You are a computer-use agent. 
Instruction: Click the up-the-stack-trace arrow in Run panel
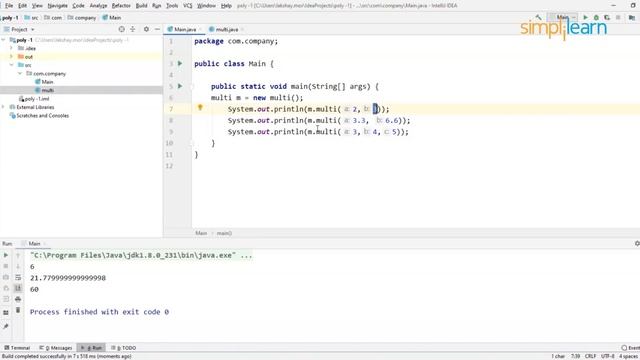[18, 255]
